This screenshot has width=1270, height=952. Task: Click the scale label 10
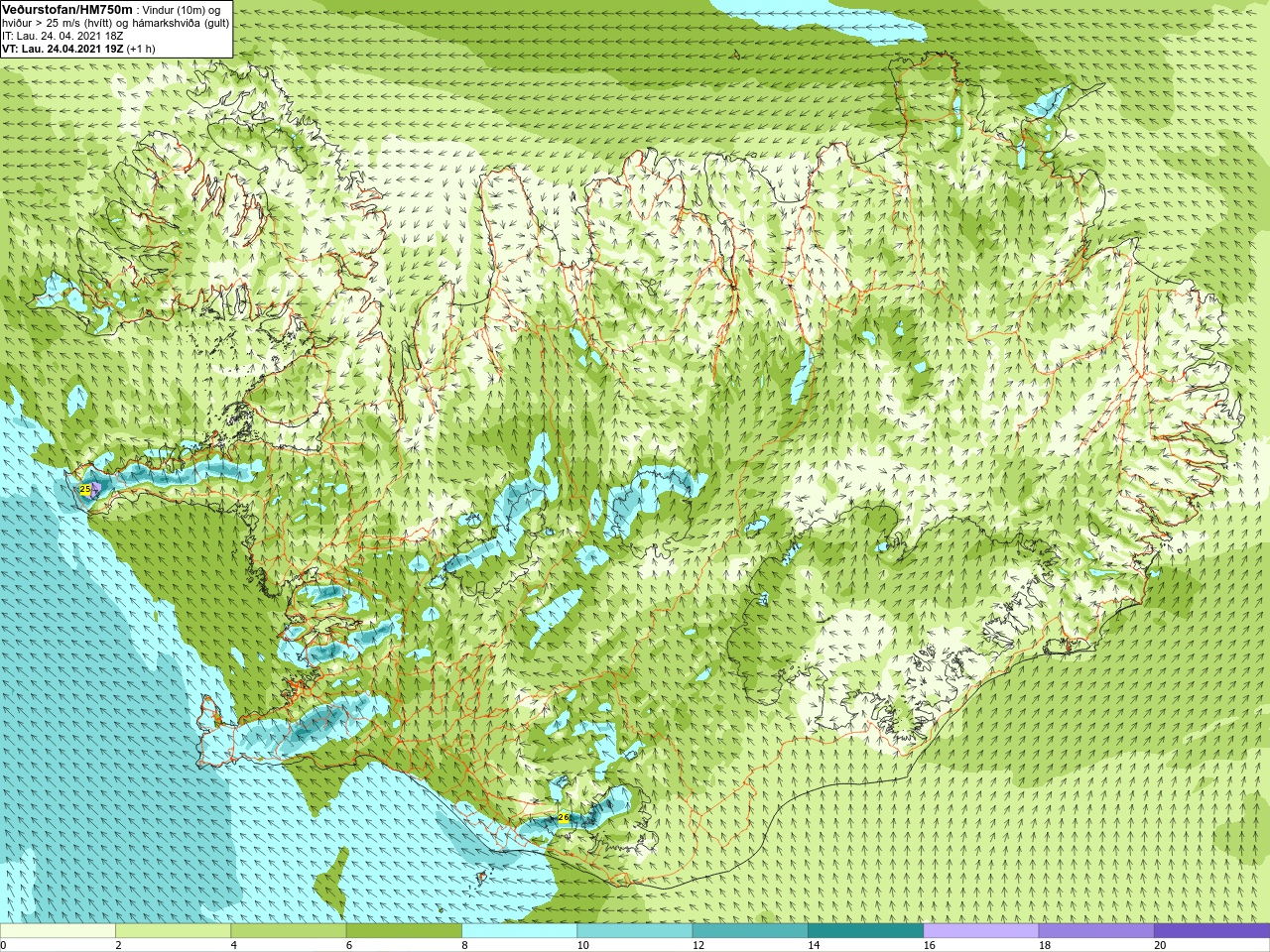(582, 945)
